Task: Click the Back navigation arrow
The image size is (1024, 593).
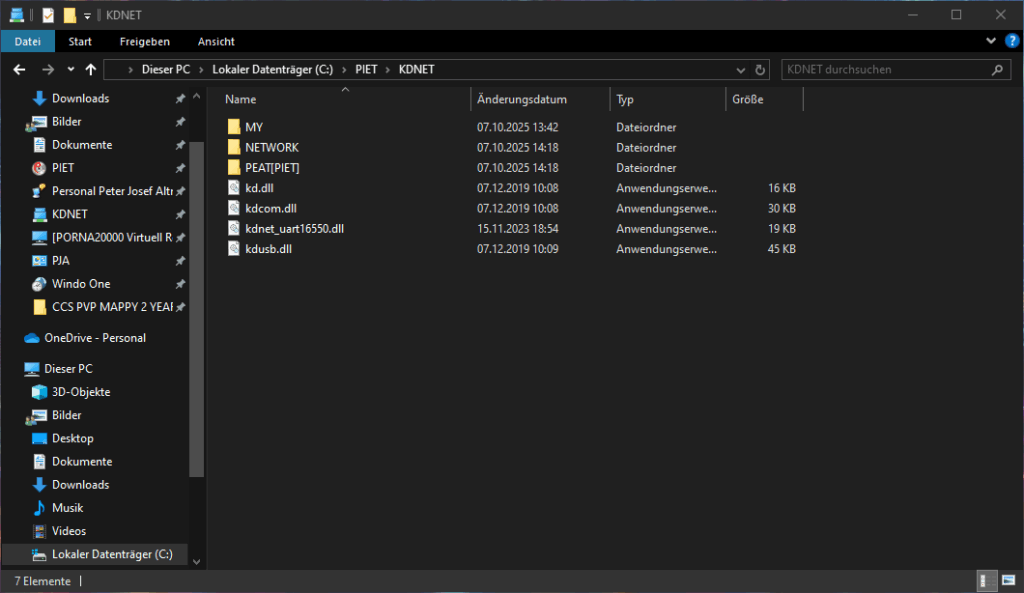Action: [19, 70]
